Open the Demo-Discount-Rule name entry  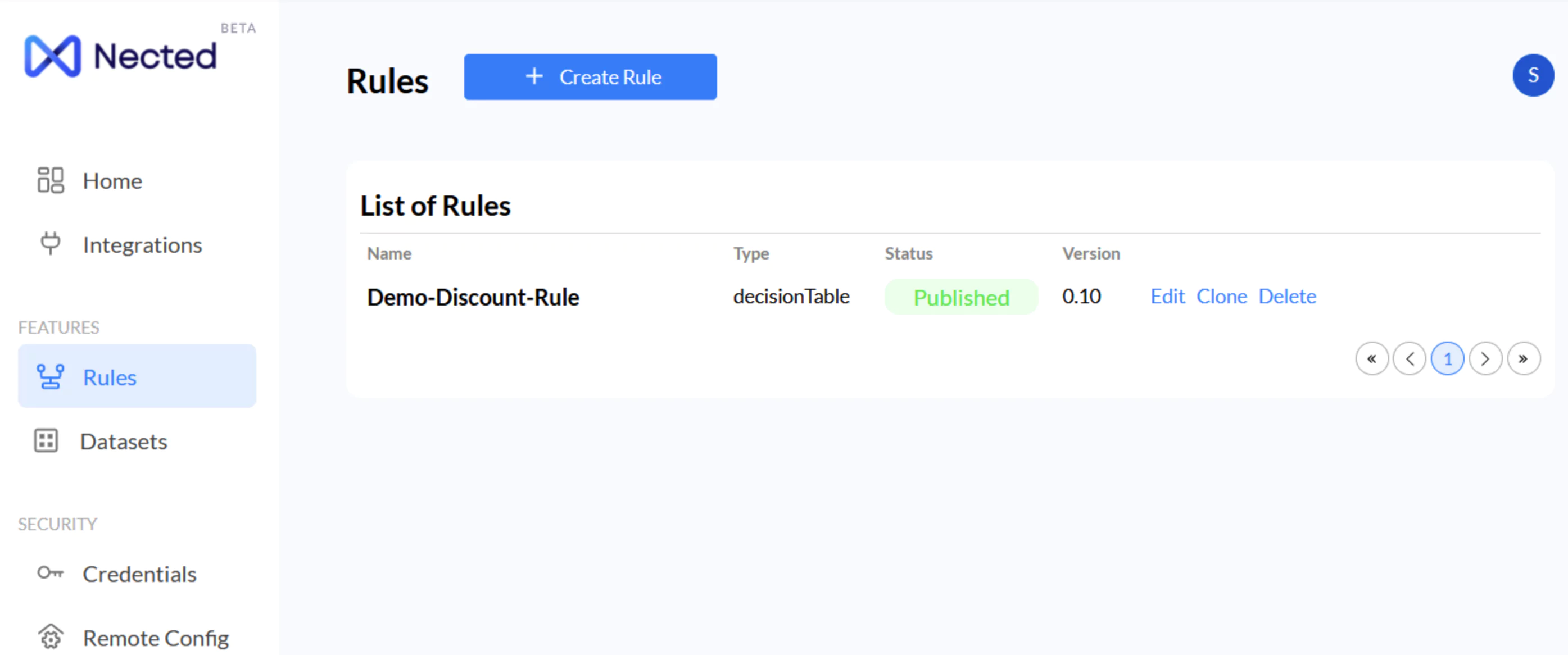click(x=473, y=297)
